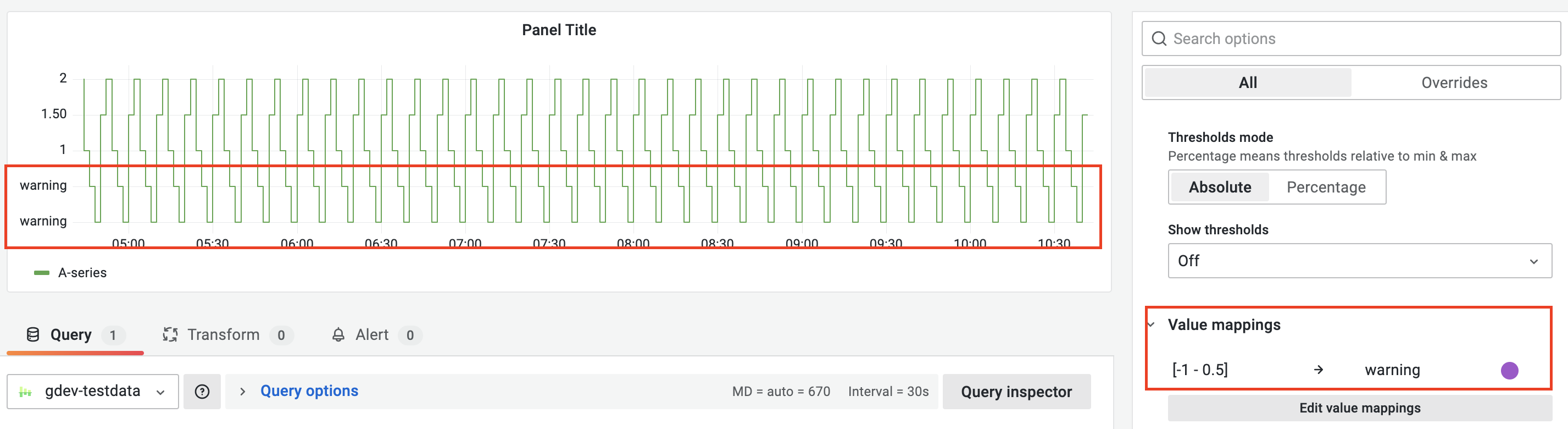The image size is (1568, 429).
Task: Click the purple warning color swatch
Action: pos(1510,369)
